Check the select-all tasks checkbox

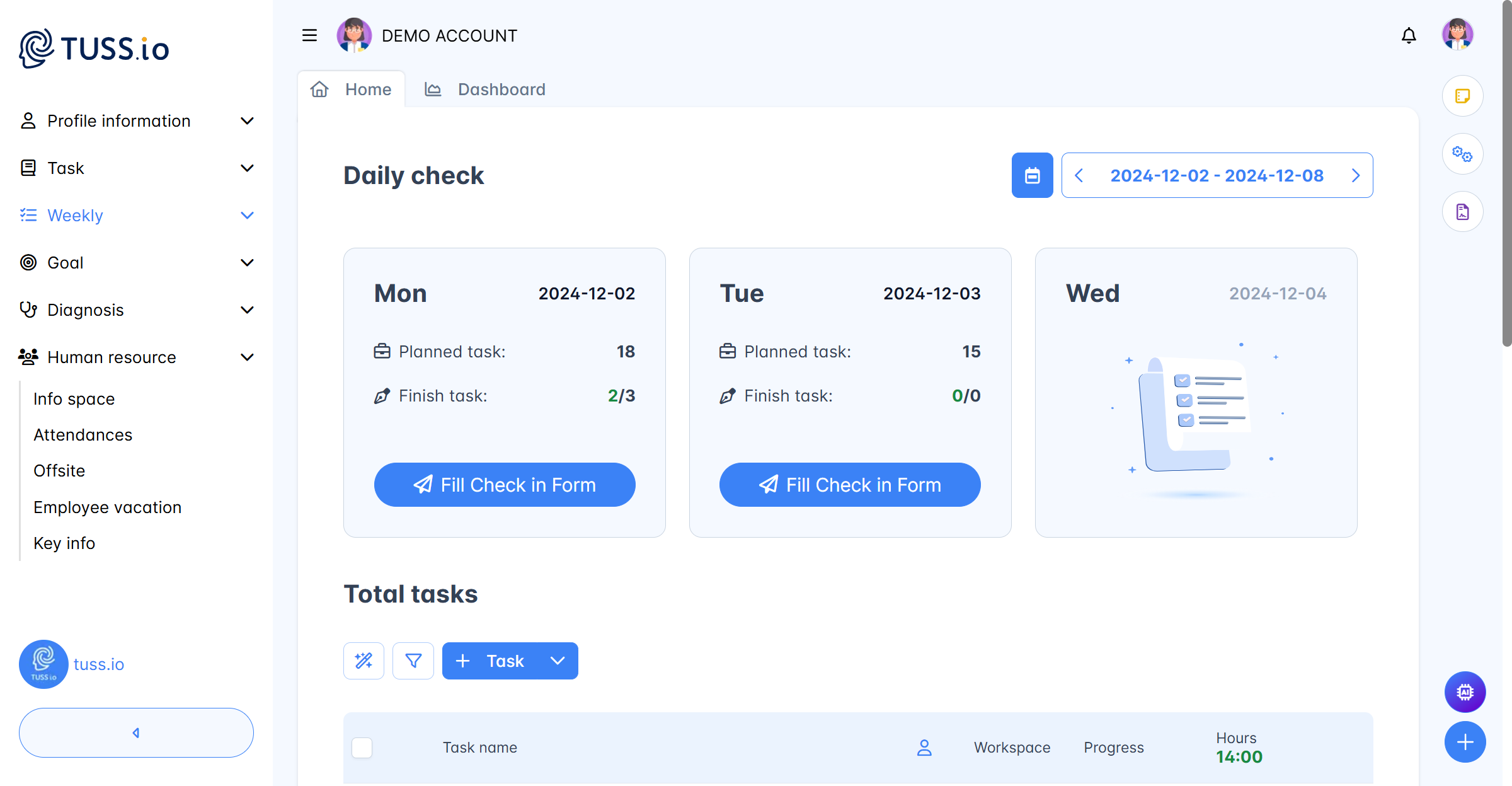click(x=362, y=748)
